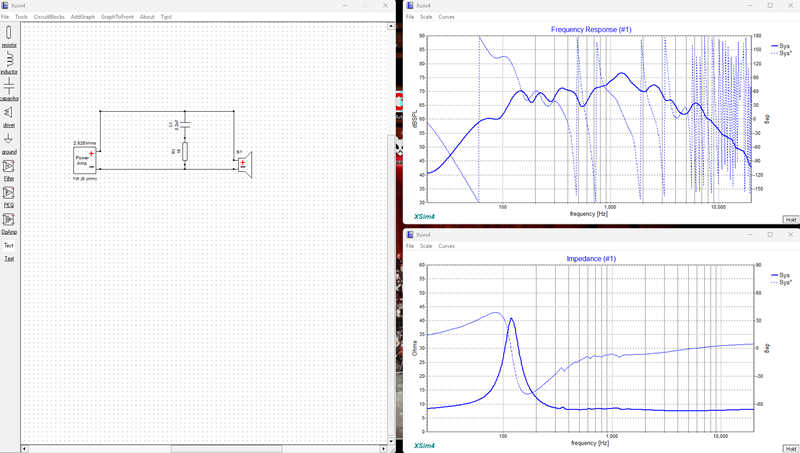Open the GraphToFront menu
Screen dimensions: 800x453
(x=117, y=17)
